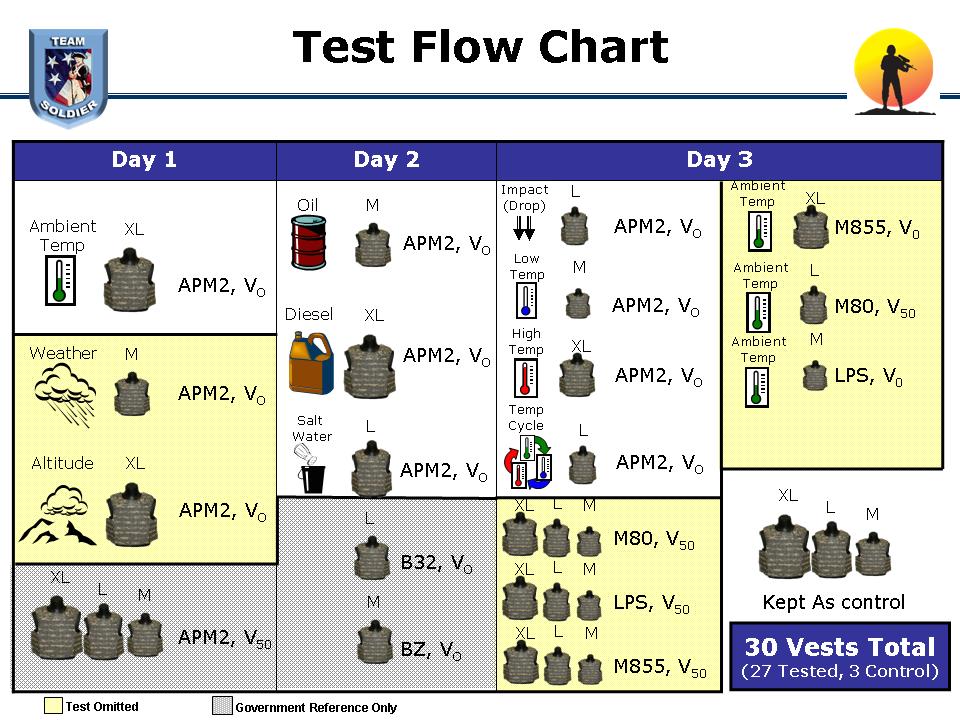
Task: Select the Diesel jug icon
Action: pyautogui.click(x=310, y=363)
